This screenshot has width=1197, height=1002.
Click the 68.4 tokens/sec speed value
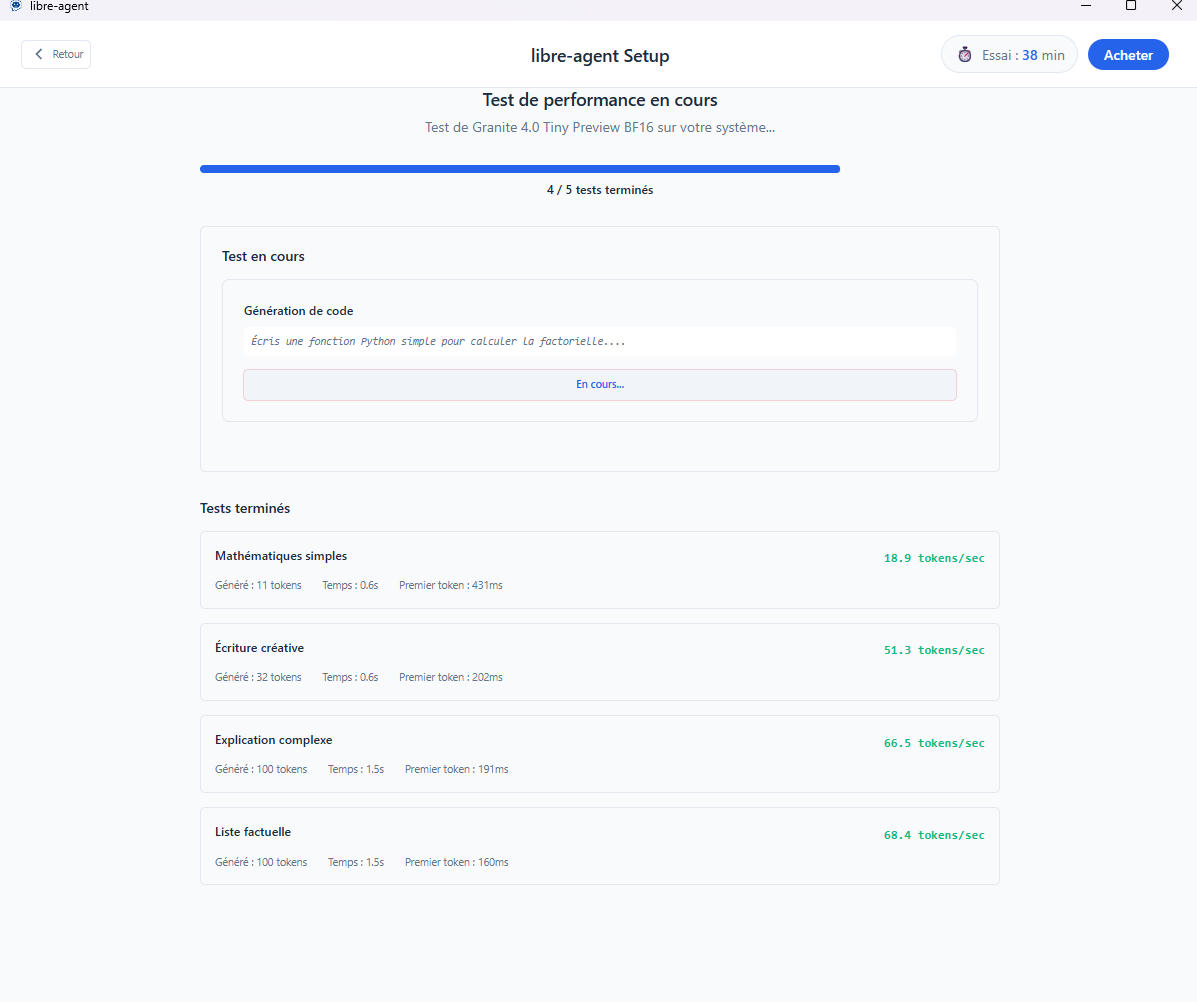pyautogui.click(x=934, y=835)
